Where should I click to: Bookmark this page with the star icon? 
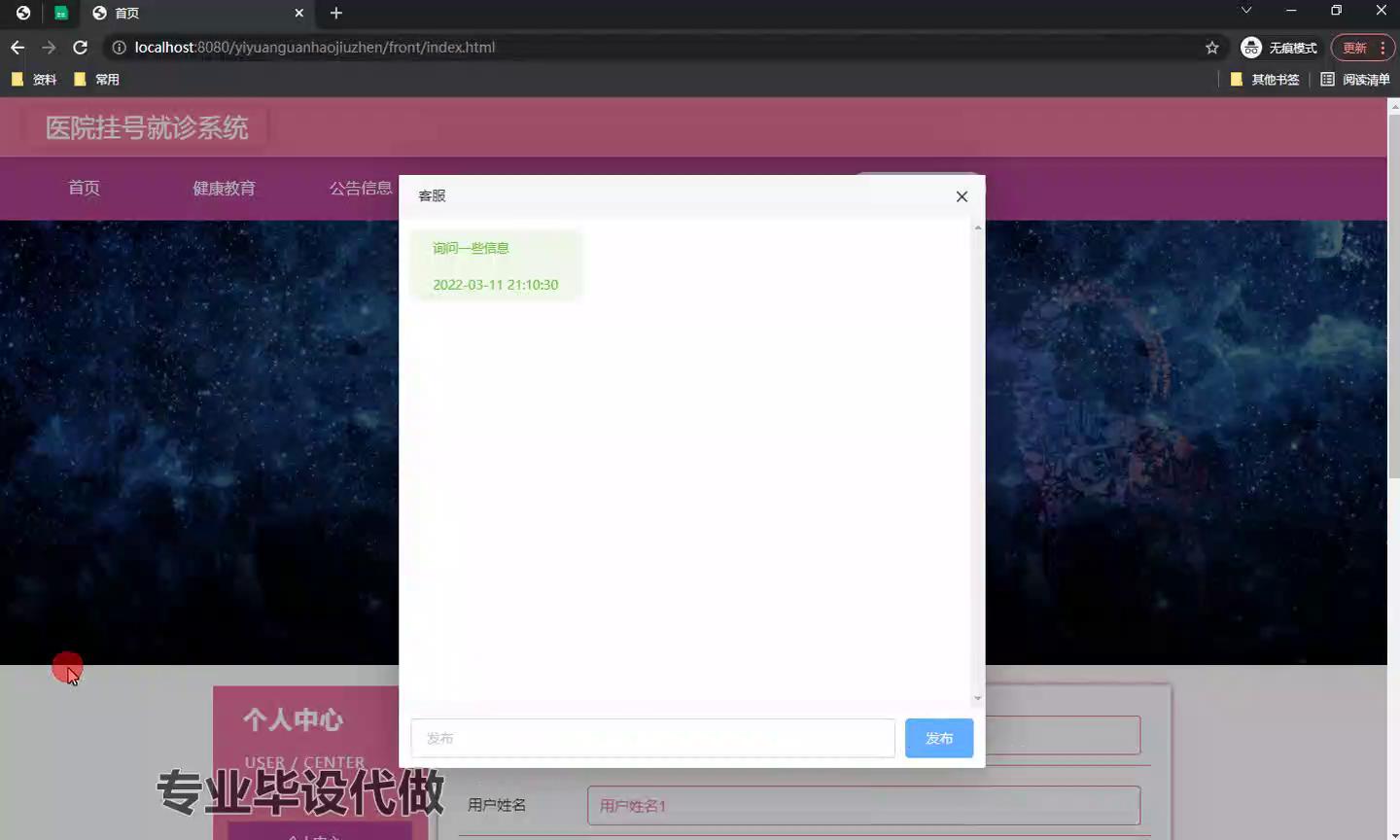(1211, 48)
